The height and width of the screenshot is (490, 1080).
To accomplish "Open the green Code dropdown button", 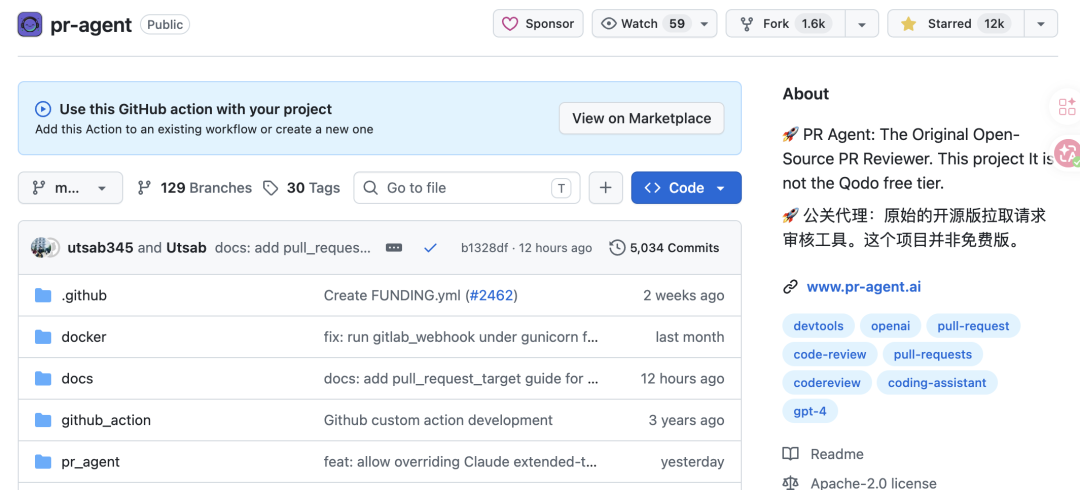I will point(686,188).
